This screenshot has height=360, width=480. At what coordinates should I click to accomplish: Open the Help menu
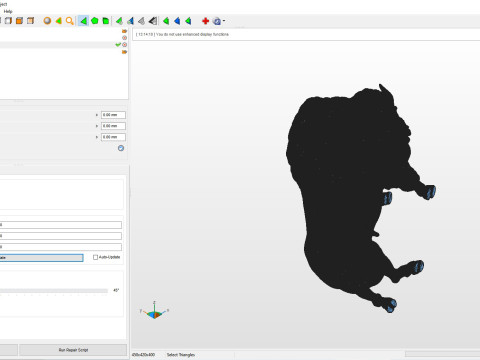tap(8, 11)
